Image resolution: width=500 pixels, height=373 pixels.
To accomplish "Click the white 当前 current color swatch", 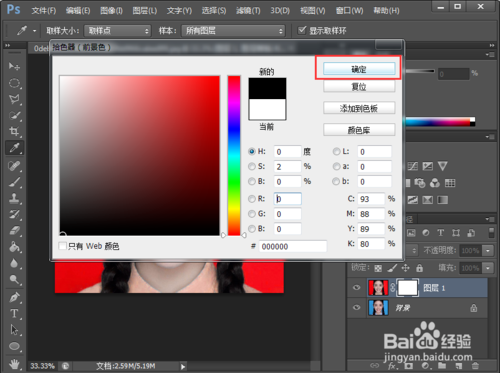I will [x=267, y=109].
